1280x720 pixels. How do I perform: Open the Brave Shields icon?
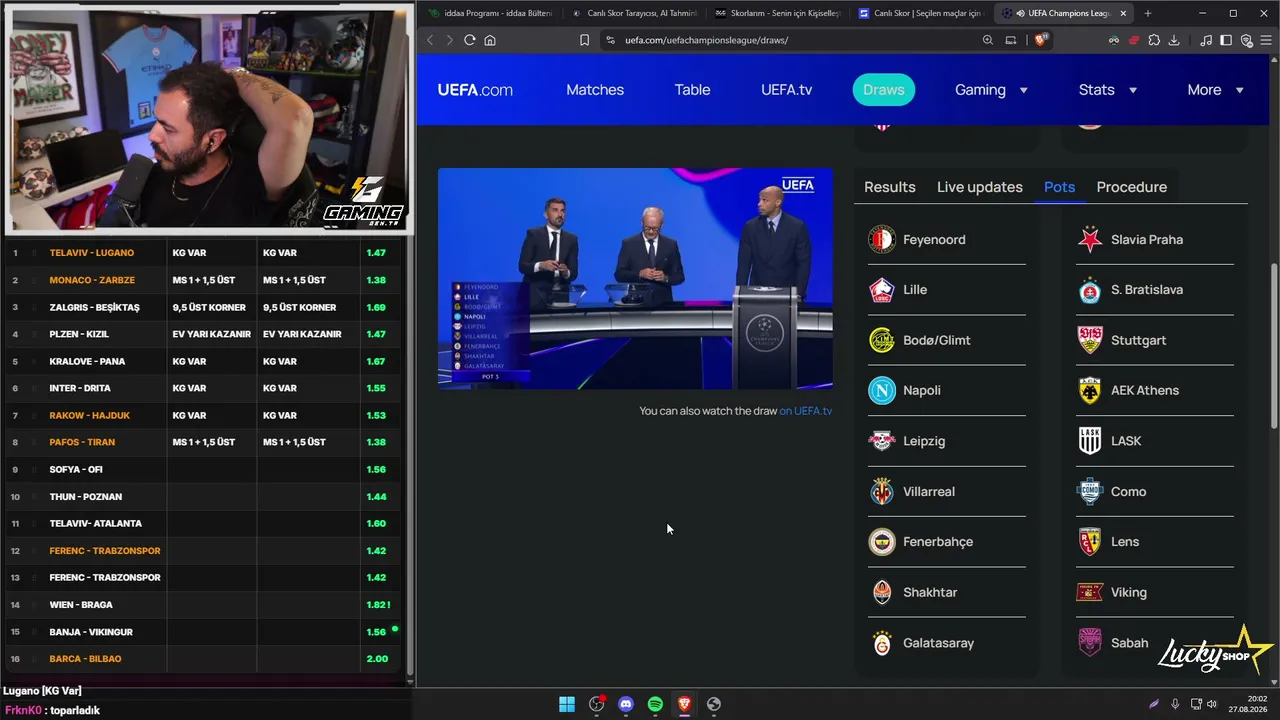(1041, 40)
